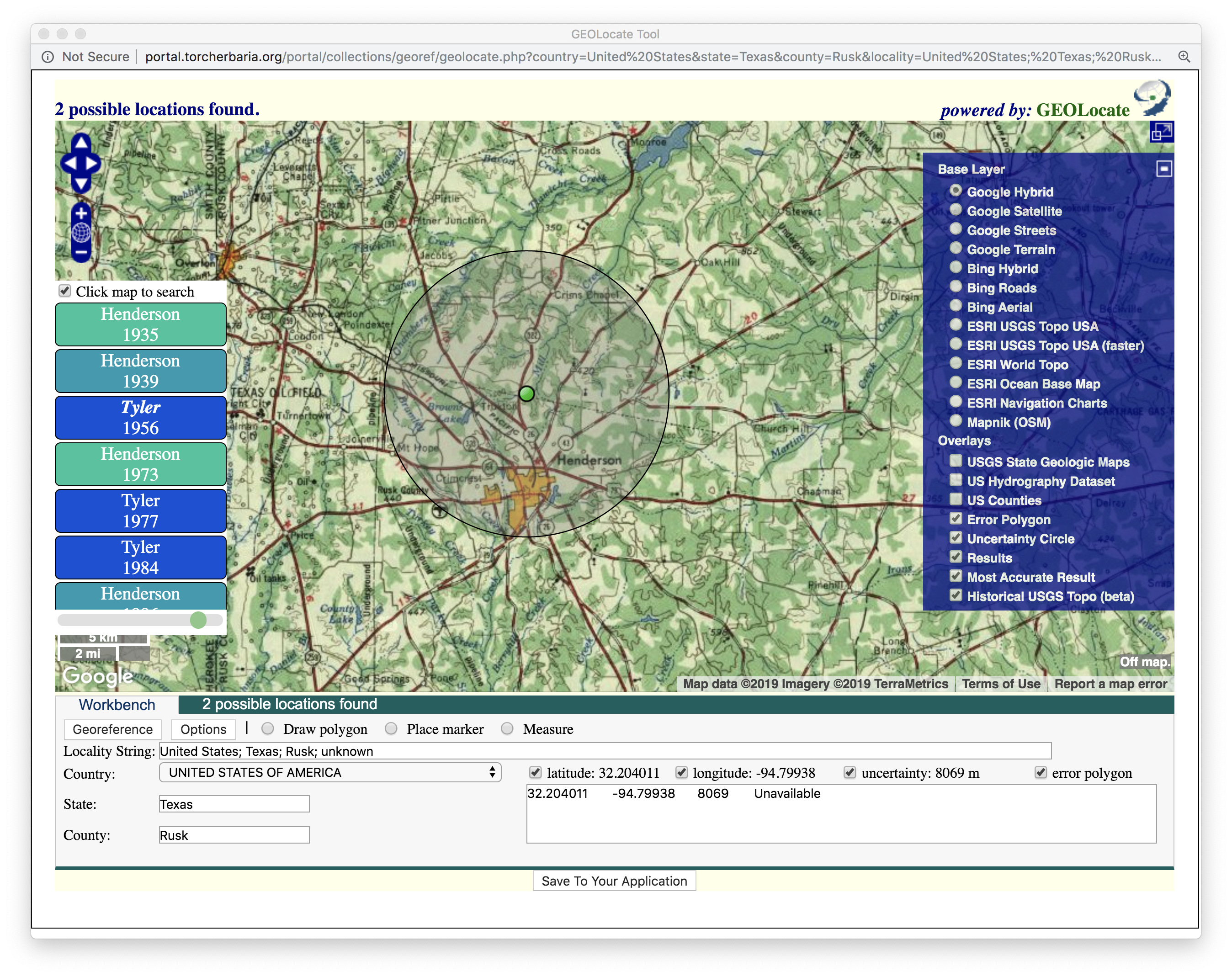
Task: Uncheck the uncertainty checkbox
Action: point(850,772)
